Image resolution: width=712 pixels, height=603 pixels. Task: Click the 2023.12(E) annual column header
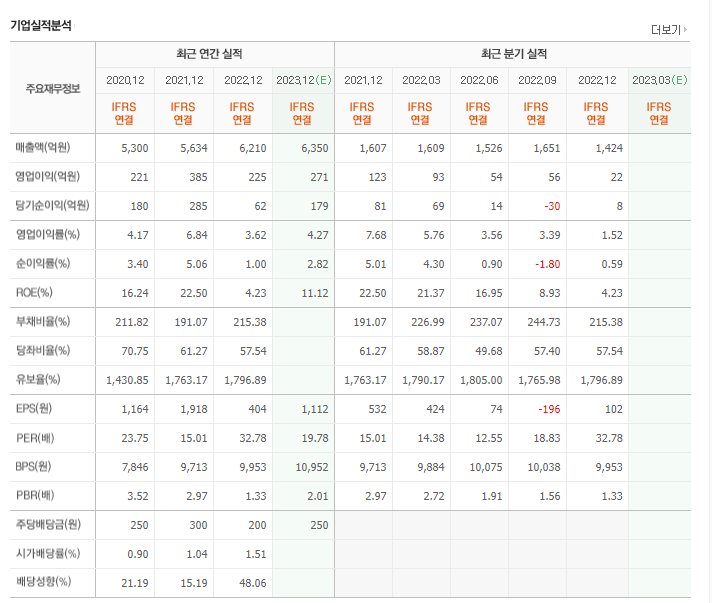(x=304, y=80)
